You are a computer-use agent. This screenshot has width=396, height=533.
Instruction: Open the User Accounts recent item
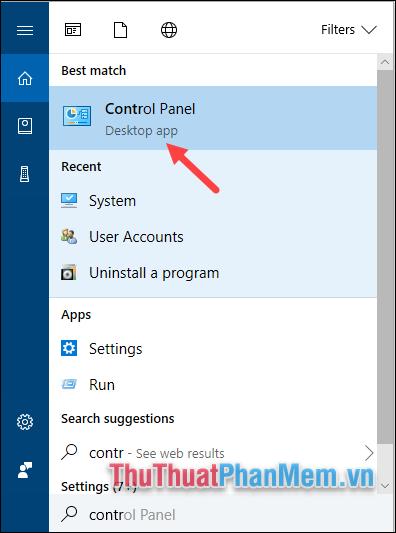point(213,237)
